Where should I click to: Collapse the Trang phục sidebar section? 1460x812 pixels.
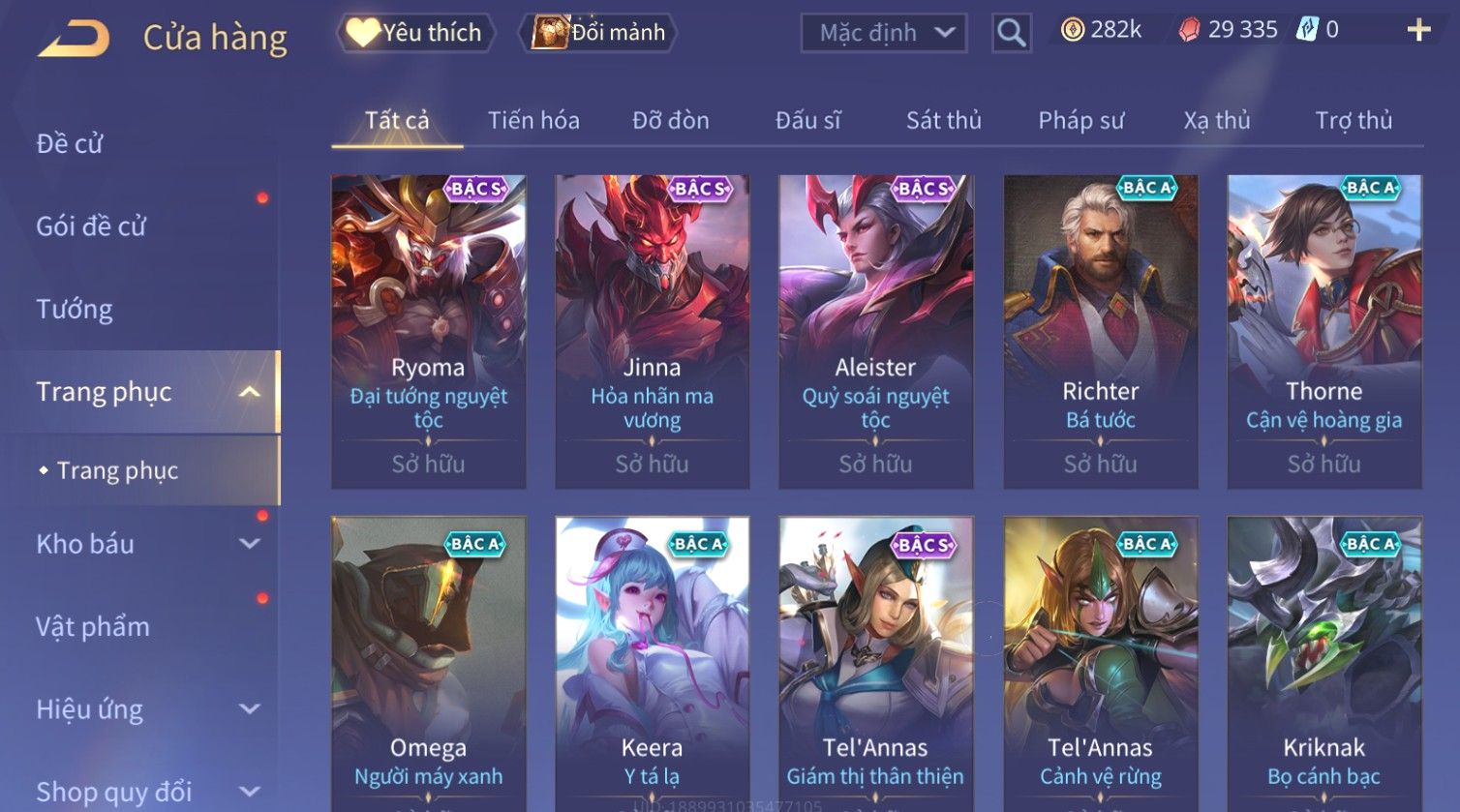click(x=249, y=392)
